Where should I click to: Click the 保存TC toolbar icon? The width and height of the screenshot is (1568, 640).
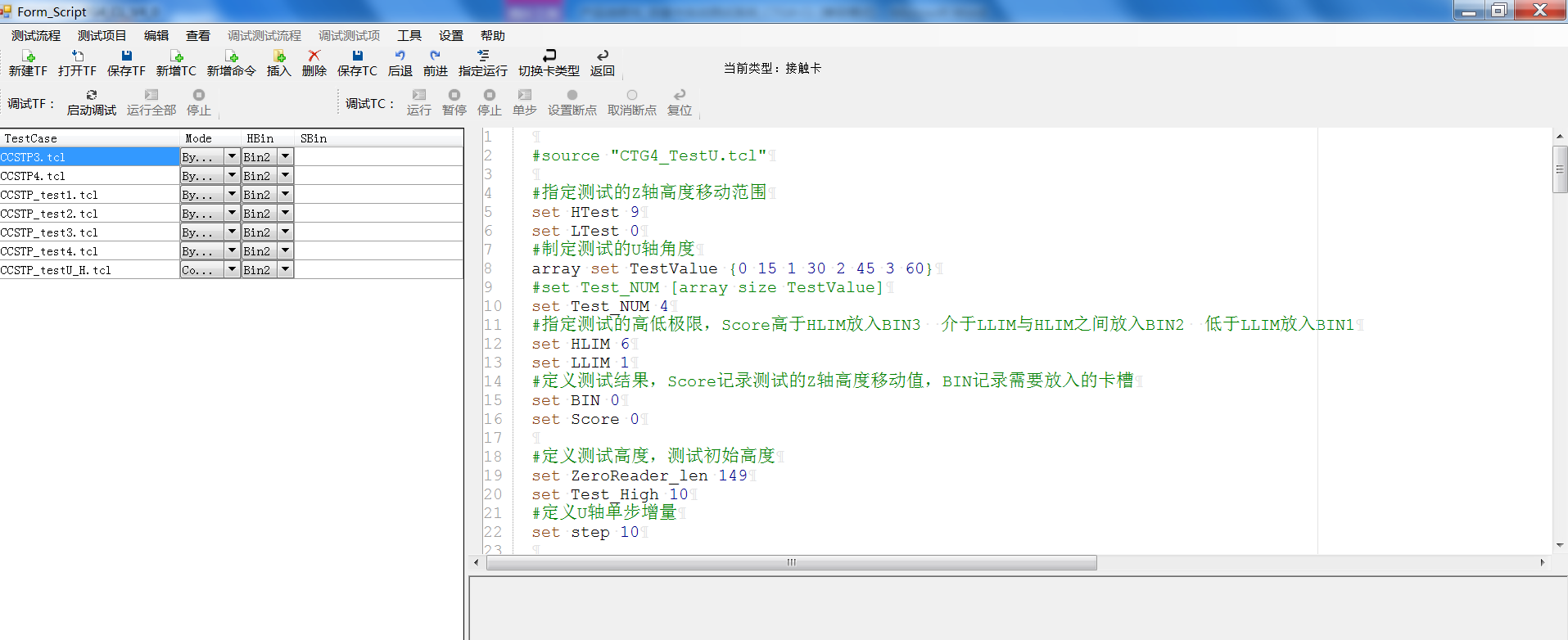click(358, 56)
